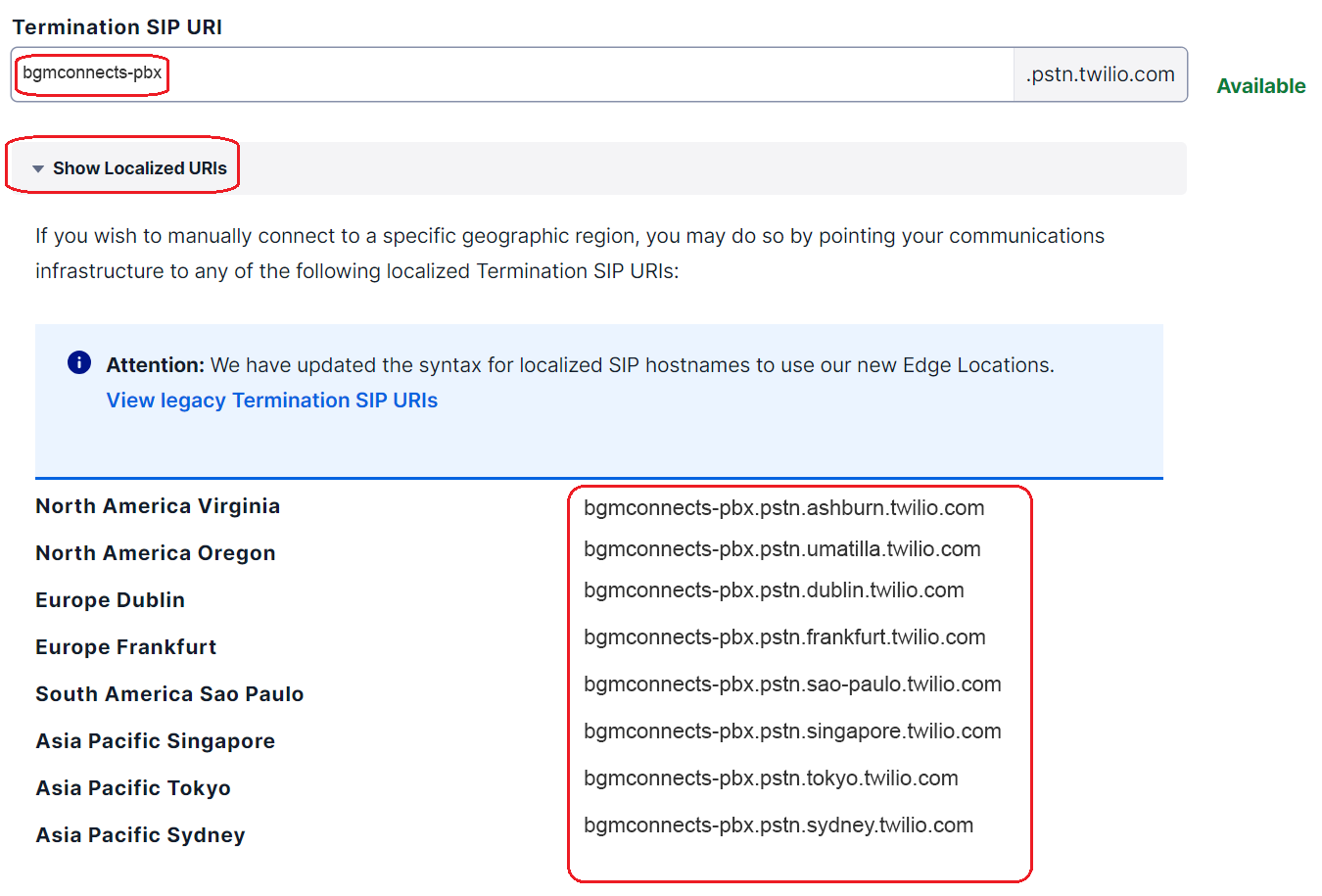1322x896 pixels.
Task: Click the Europe Frankfurt region label
Action: coord(126,647)
